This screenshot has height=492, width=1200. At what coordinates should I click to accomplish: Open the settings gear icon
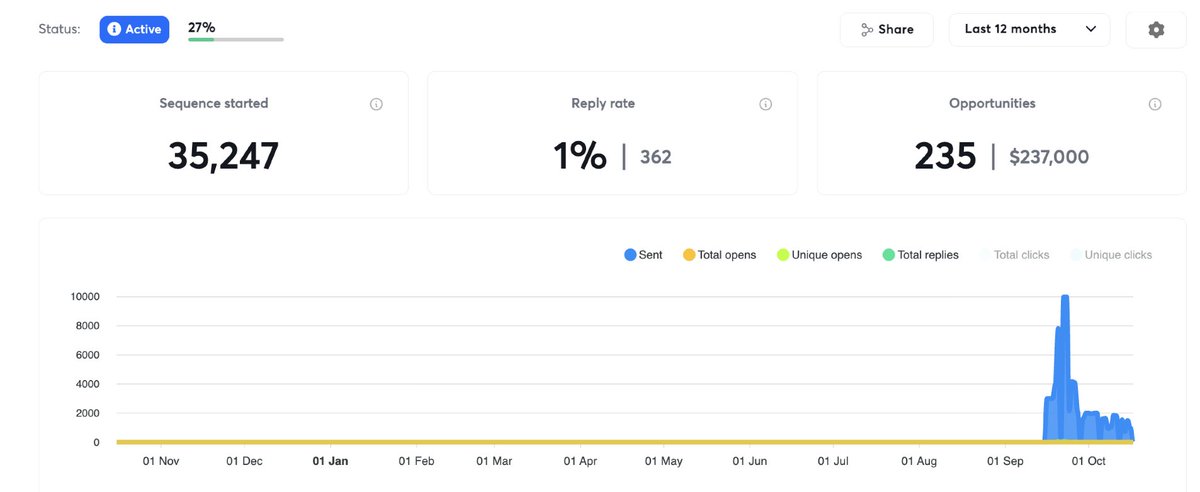click(1156, 30)
